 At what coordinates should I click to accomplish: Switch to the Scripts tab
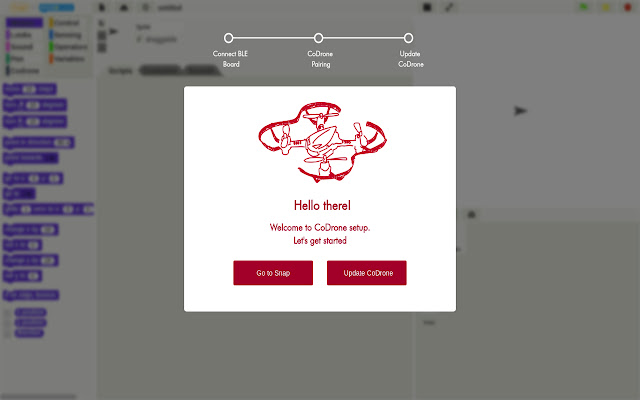120,71
